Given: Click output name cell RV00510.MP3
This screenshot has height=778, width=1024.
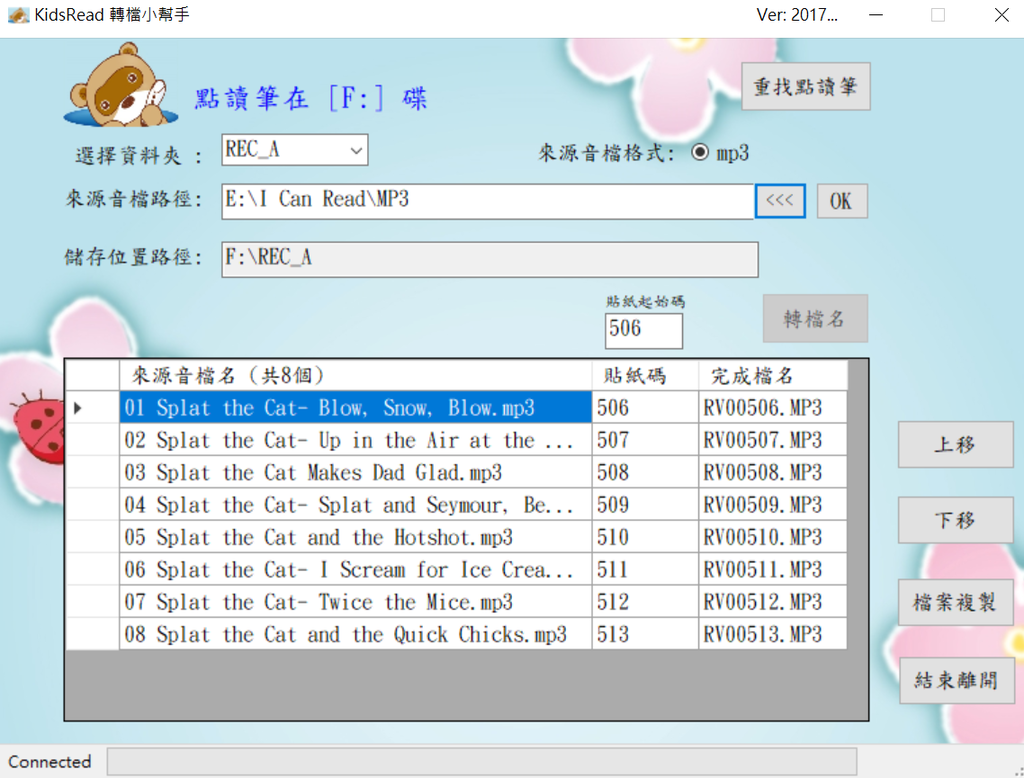Looking at the screenshot, I should click(x=773, y=537).
